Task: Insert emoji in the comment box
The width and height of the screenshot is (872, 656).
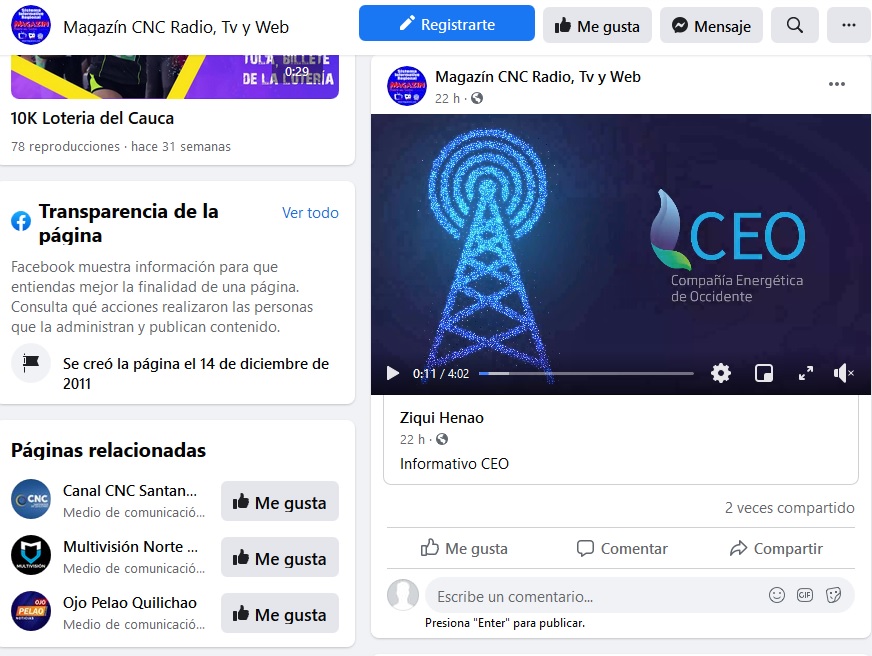Action: click(777, 595)
